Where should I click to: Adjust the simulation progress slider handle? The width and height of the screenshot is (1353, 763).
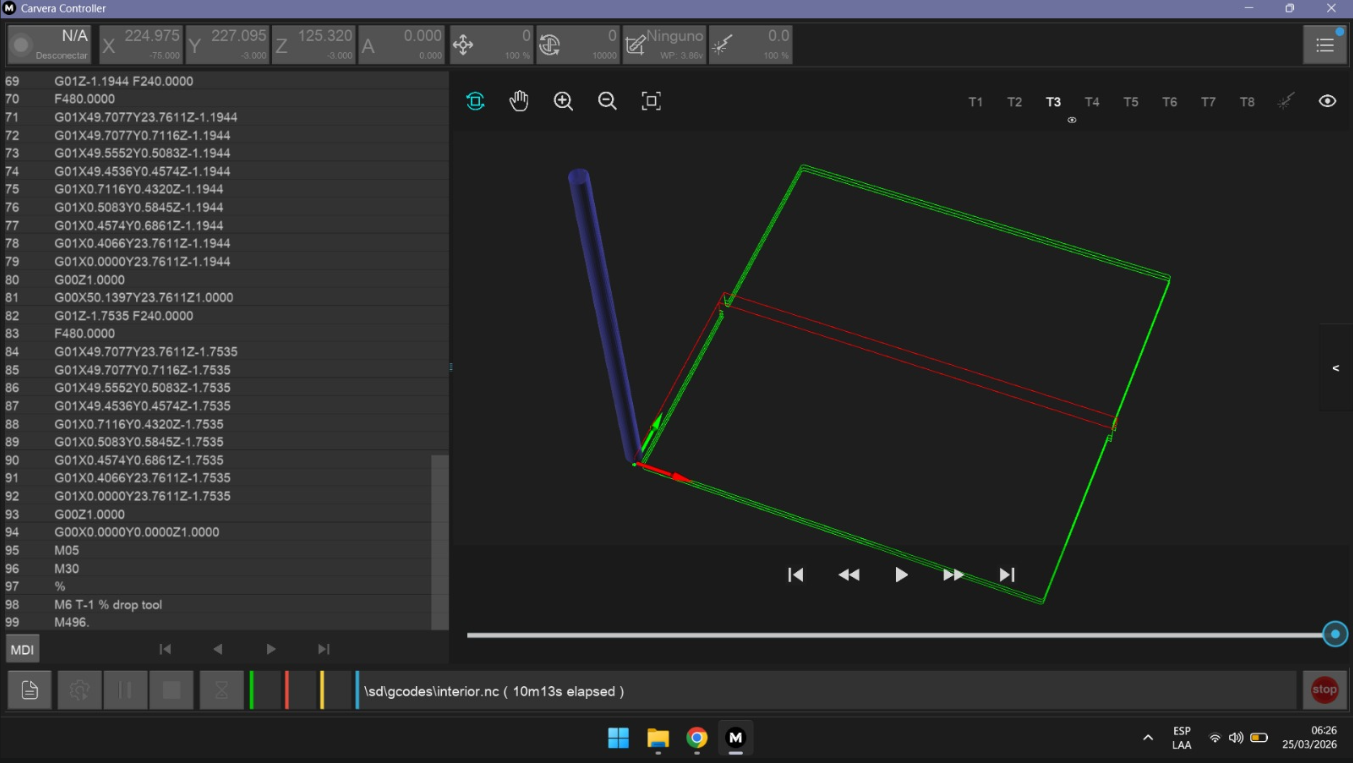click(1335, 634)
